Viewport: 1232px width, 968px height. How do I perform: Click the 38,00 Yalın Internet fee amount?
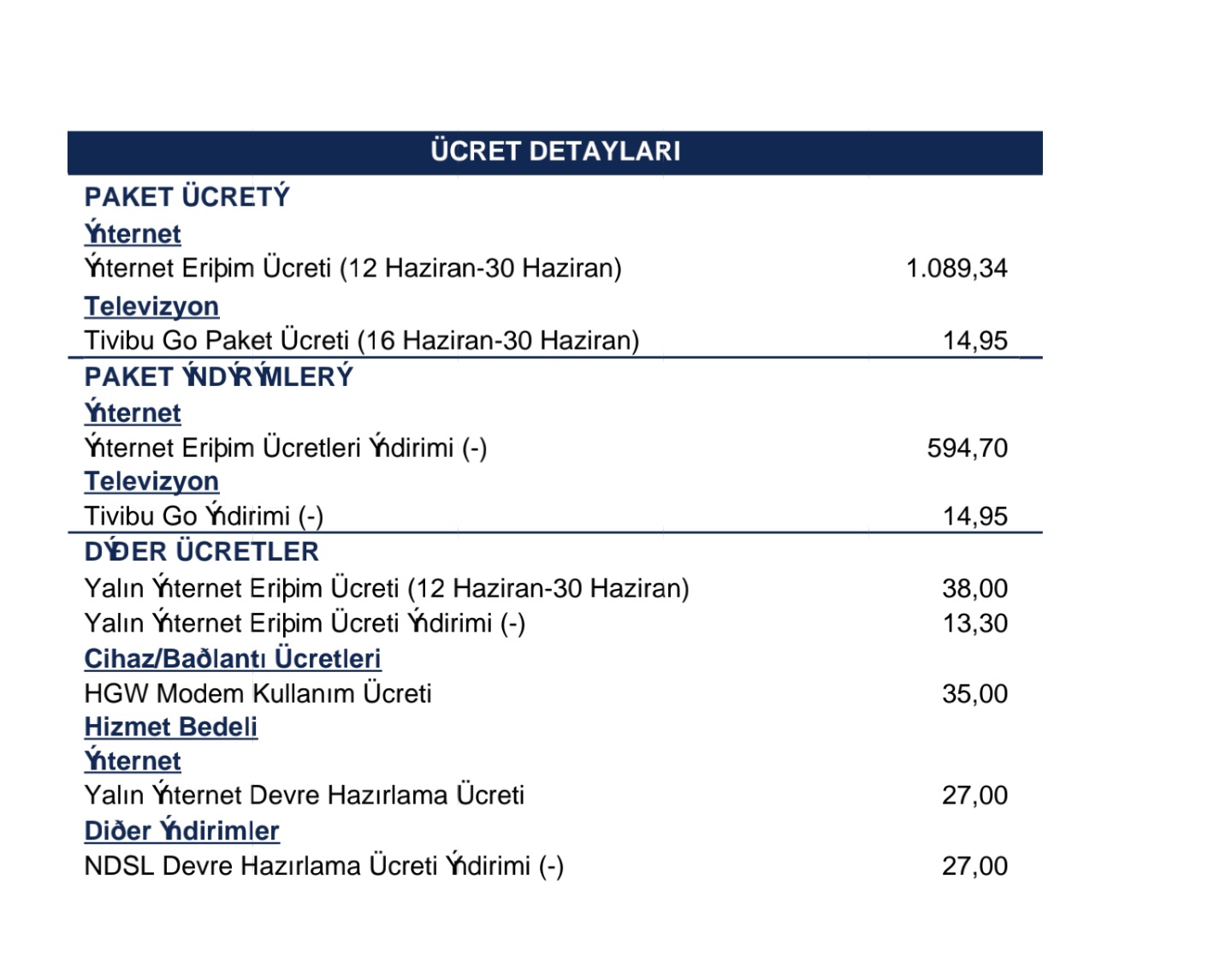(974, 588)
